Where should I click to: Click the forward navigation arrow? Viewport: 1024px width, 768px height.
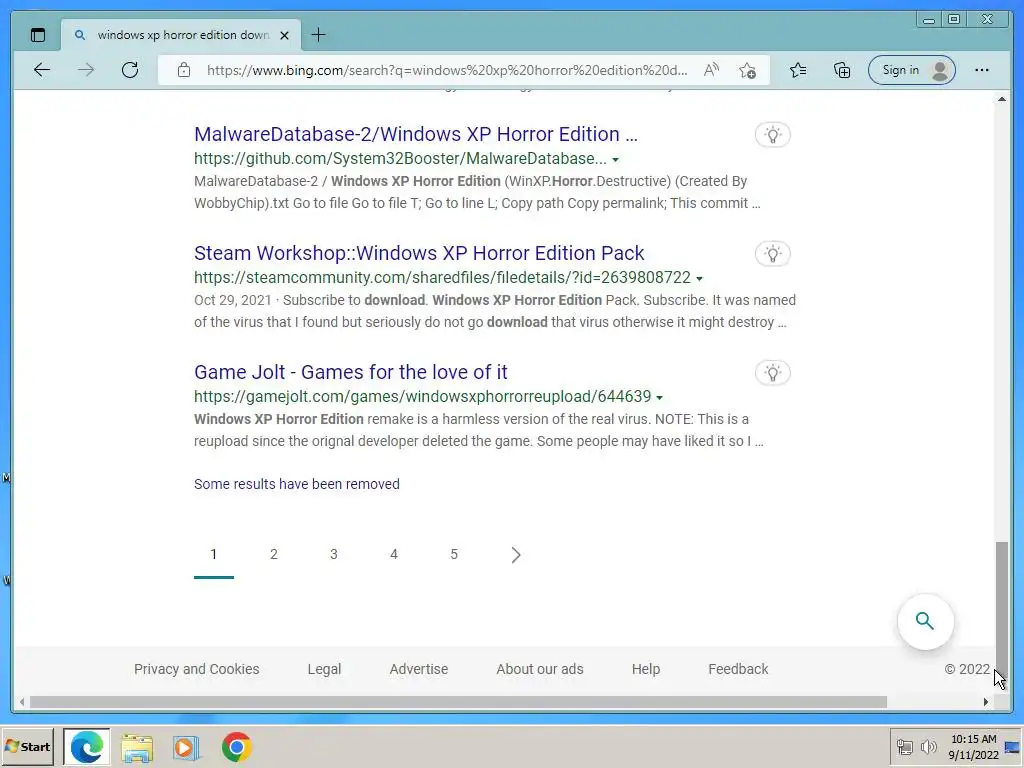coord(86,70)
